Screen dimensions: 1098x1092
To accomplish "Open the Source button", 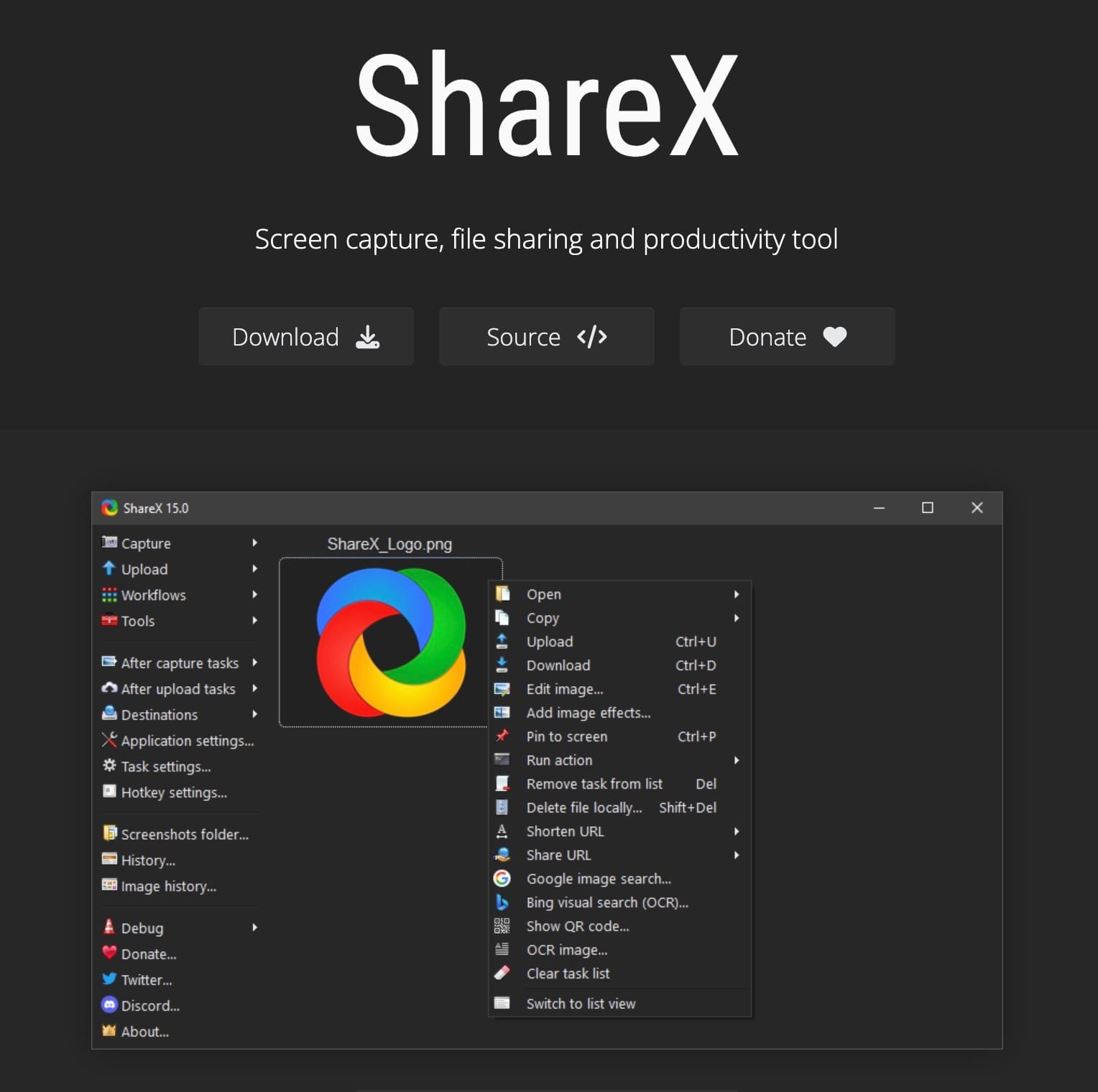I will point(546,336).
